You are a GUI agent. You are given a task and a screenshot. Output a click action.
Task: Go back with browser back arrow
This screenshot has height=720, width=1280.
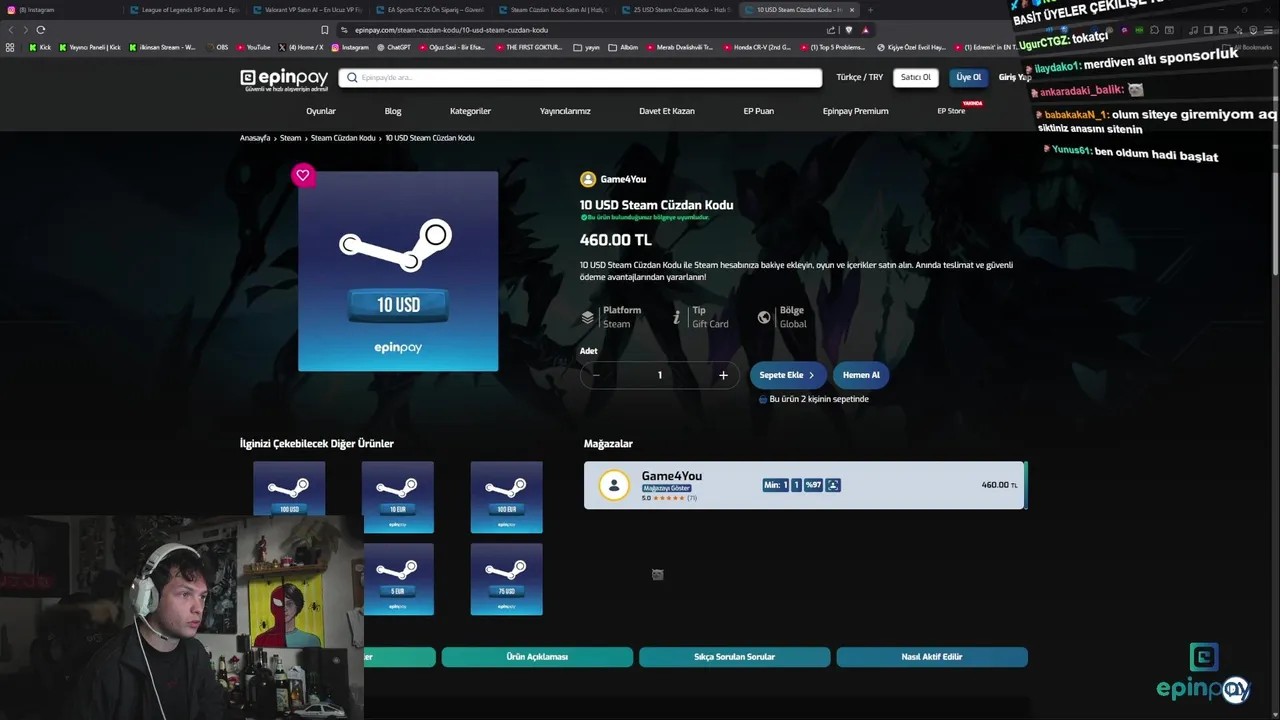pyautogui.click(x=11, y=30)
